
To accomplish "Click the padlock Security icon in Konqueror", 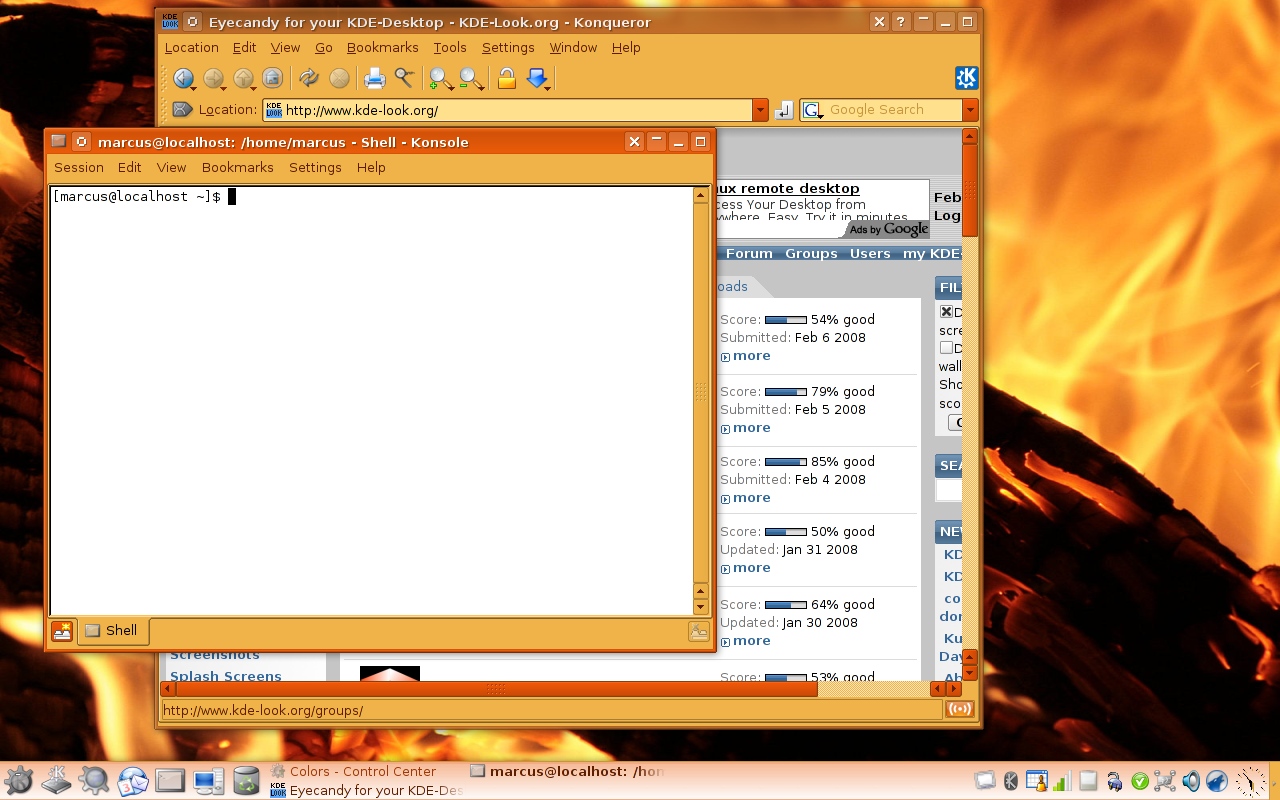I will 507,78.
